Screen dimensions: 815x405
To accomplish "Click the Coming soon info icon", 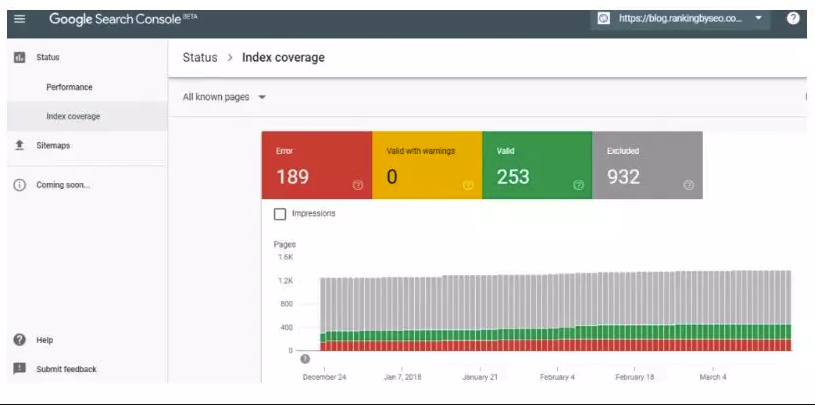I will click(19, 185).
